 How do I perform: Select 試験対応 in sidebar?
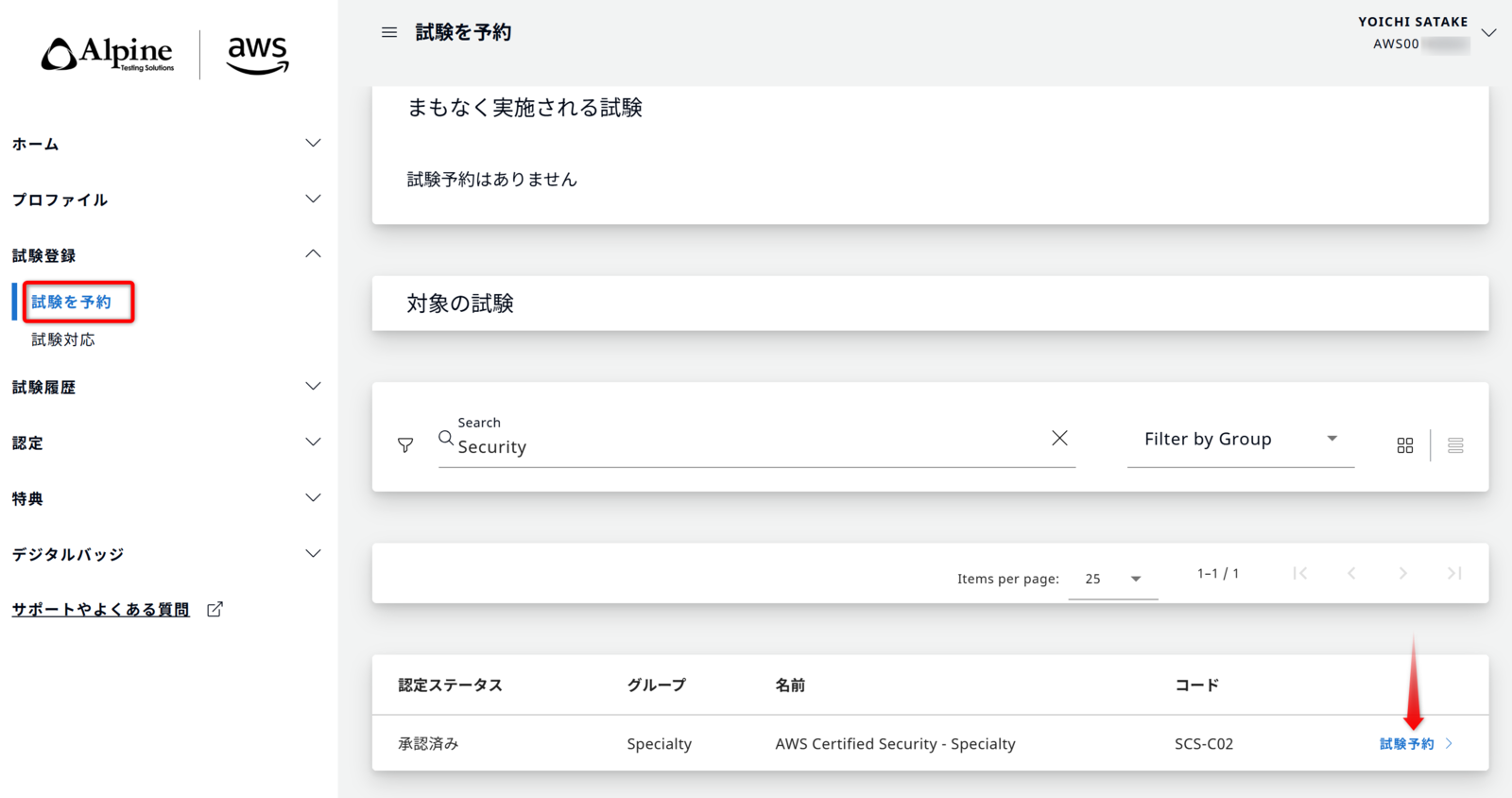63,339
